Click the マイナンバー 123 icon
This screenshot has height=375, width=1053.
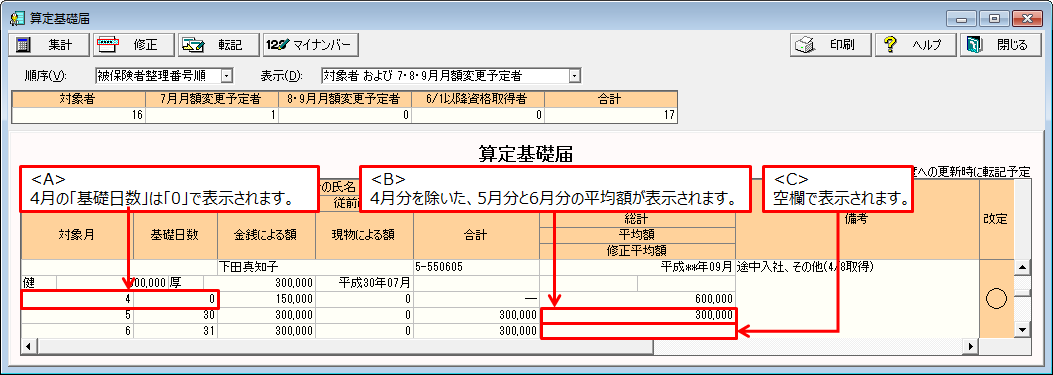tap(277, 46)
